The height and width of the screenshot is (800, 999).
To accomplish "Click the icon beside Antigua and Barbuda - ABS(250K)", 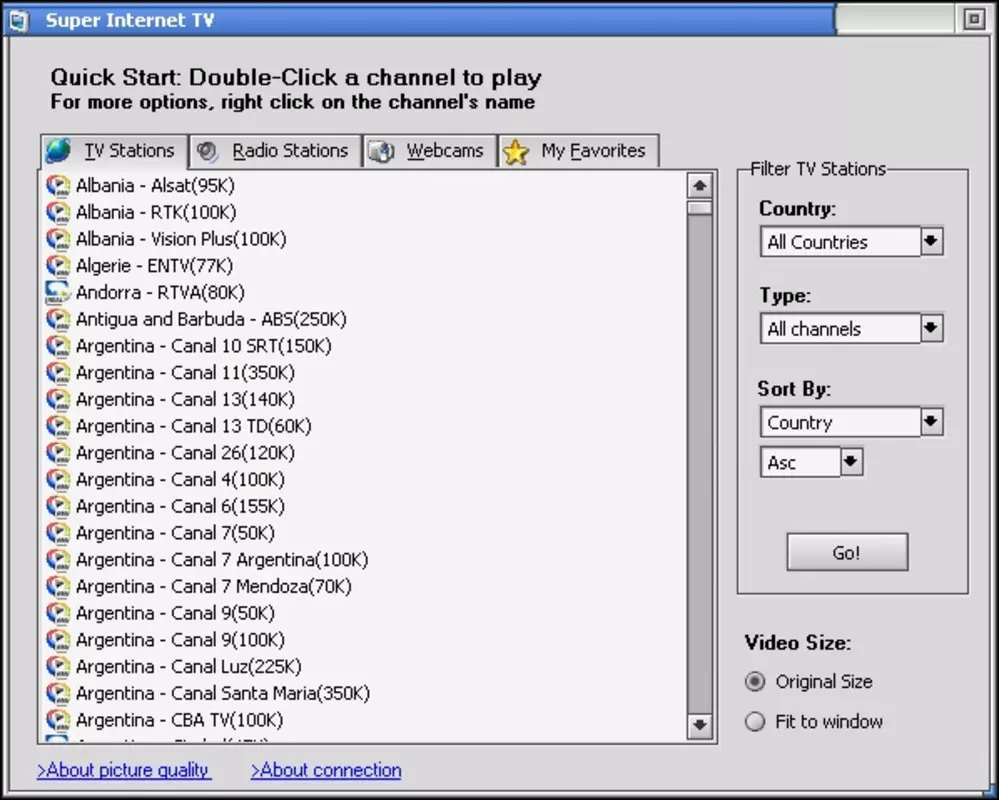I will (x=58, y=320).
